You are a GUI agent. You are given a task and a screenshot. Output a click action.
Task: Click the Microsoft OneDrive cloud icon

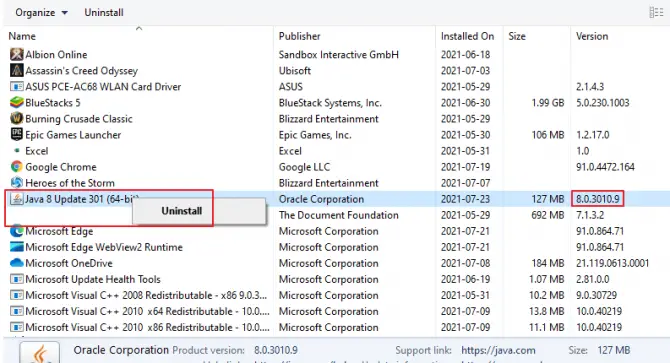[16, 263]
